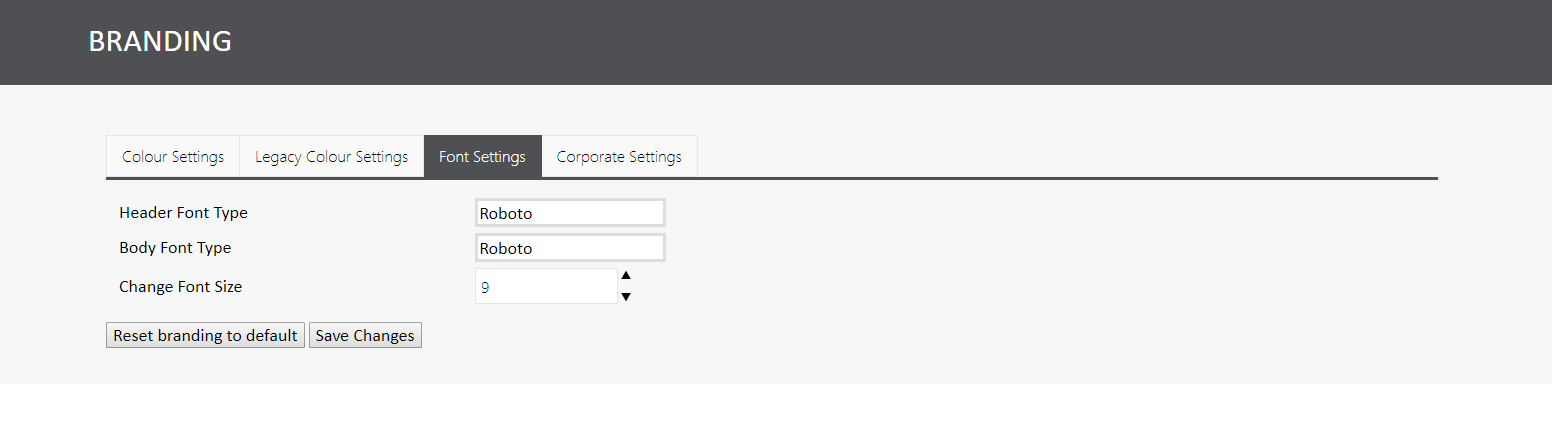The height and width of the screenshot is (423, 1552).
Task: Click the value 9 in the font size box
Action: (485, 288)
